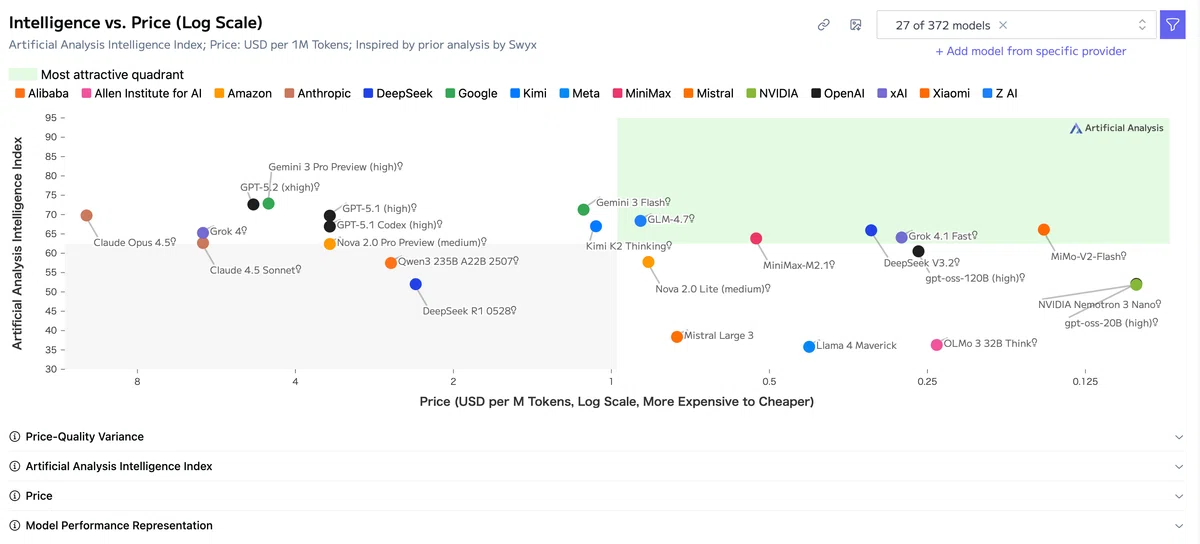Click info icon beside Price-Quality Variance
Screen dimensions: 1200x544
tap(15, 437)
